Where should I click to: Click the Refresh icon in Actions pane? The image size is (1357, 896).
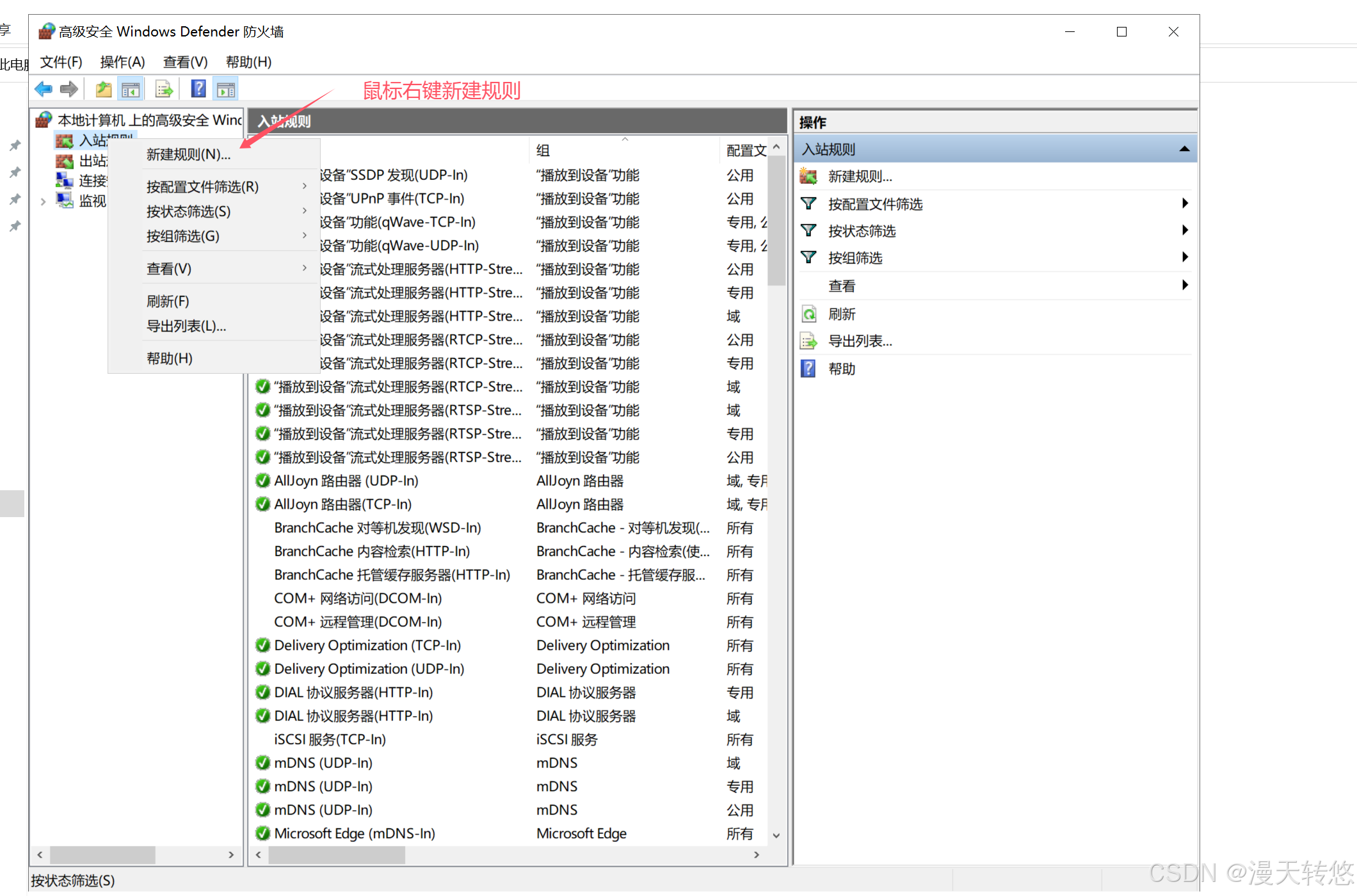coord(809,314)
